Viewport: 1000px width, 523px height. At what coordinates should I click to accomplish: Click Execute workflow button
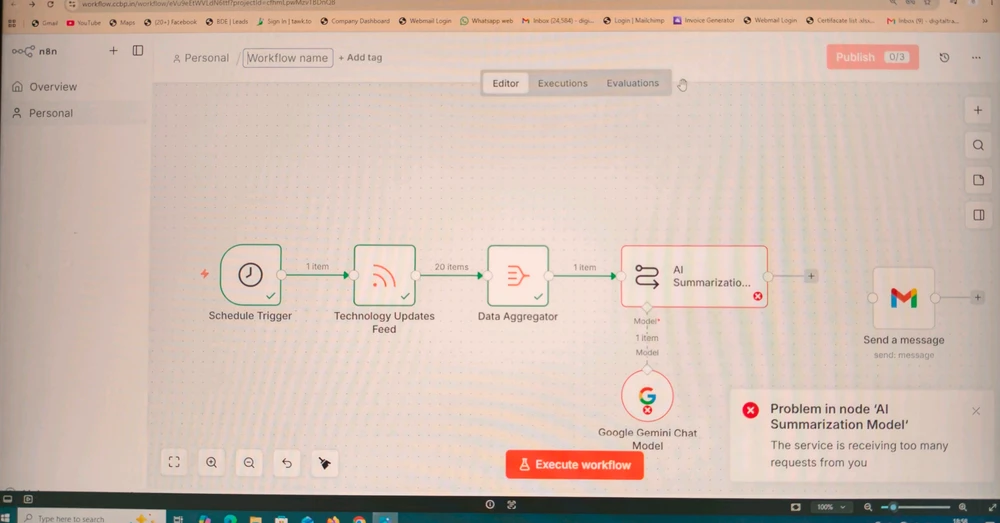point(575,465)
